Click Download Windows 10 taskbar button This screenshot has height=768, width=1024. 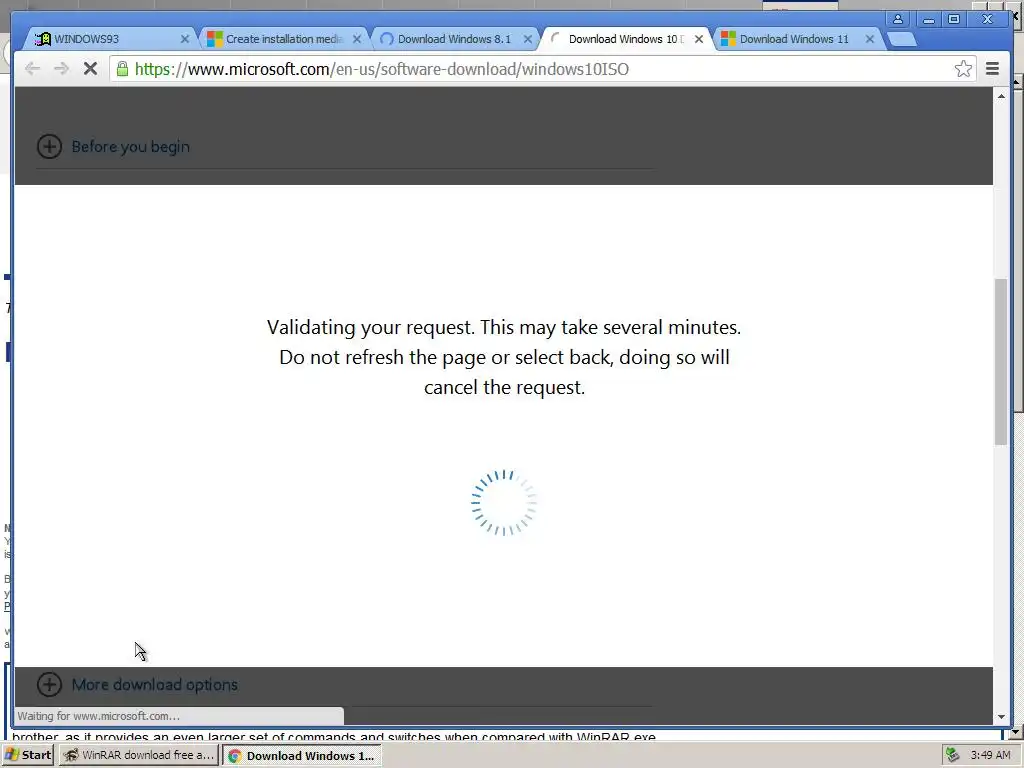302,756
